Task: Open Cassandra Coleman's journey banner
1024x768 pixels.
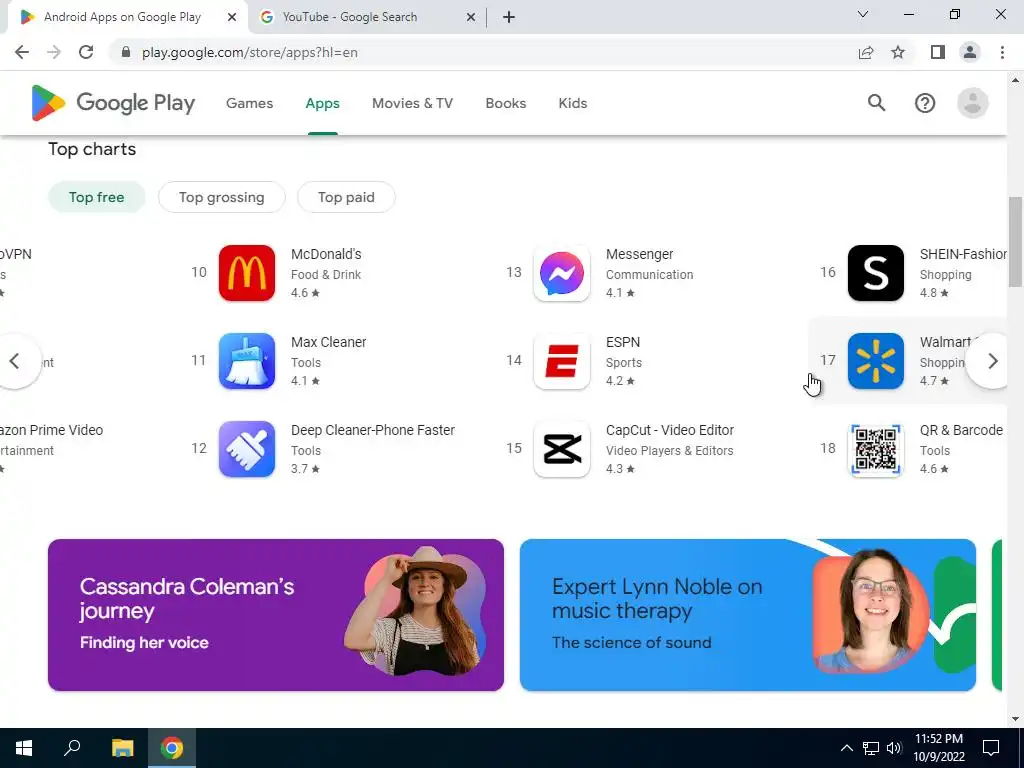Action: pyautogui.click(x=276, y=615)
